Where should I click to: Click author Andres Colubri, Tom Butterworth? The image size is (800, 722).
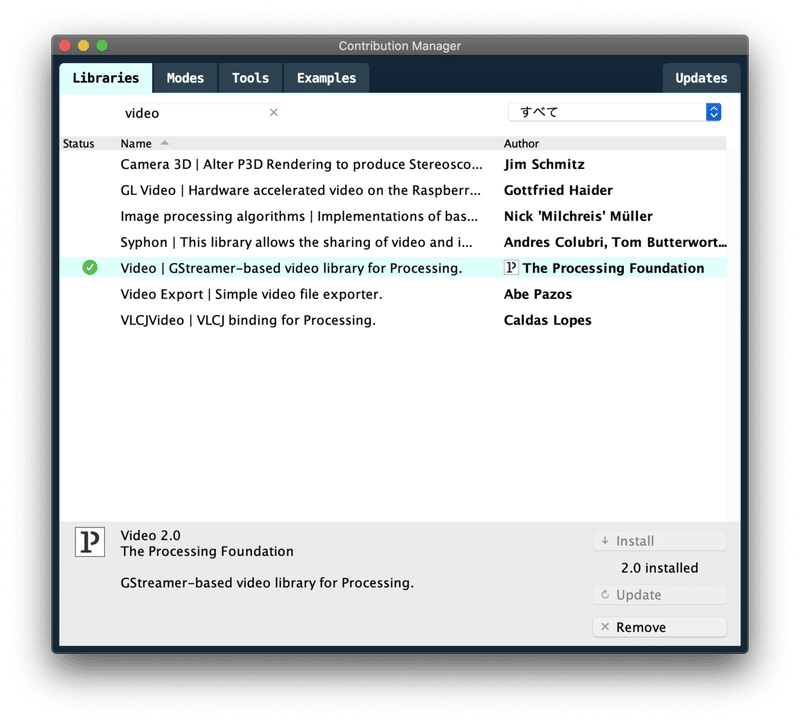pos(615,242)
